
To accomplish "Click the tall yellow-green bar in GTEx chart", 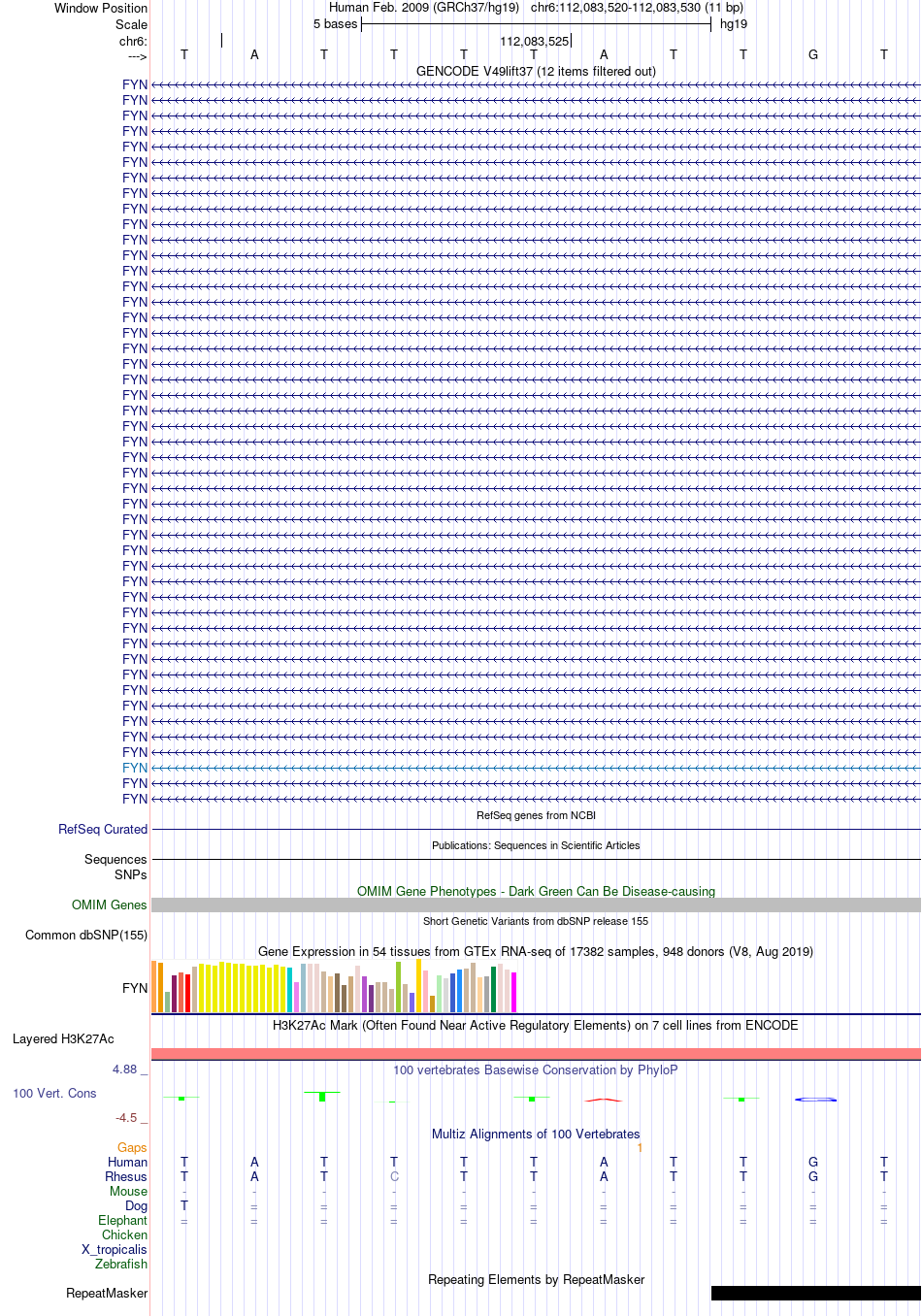I will tap(398, 987).
